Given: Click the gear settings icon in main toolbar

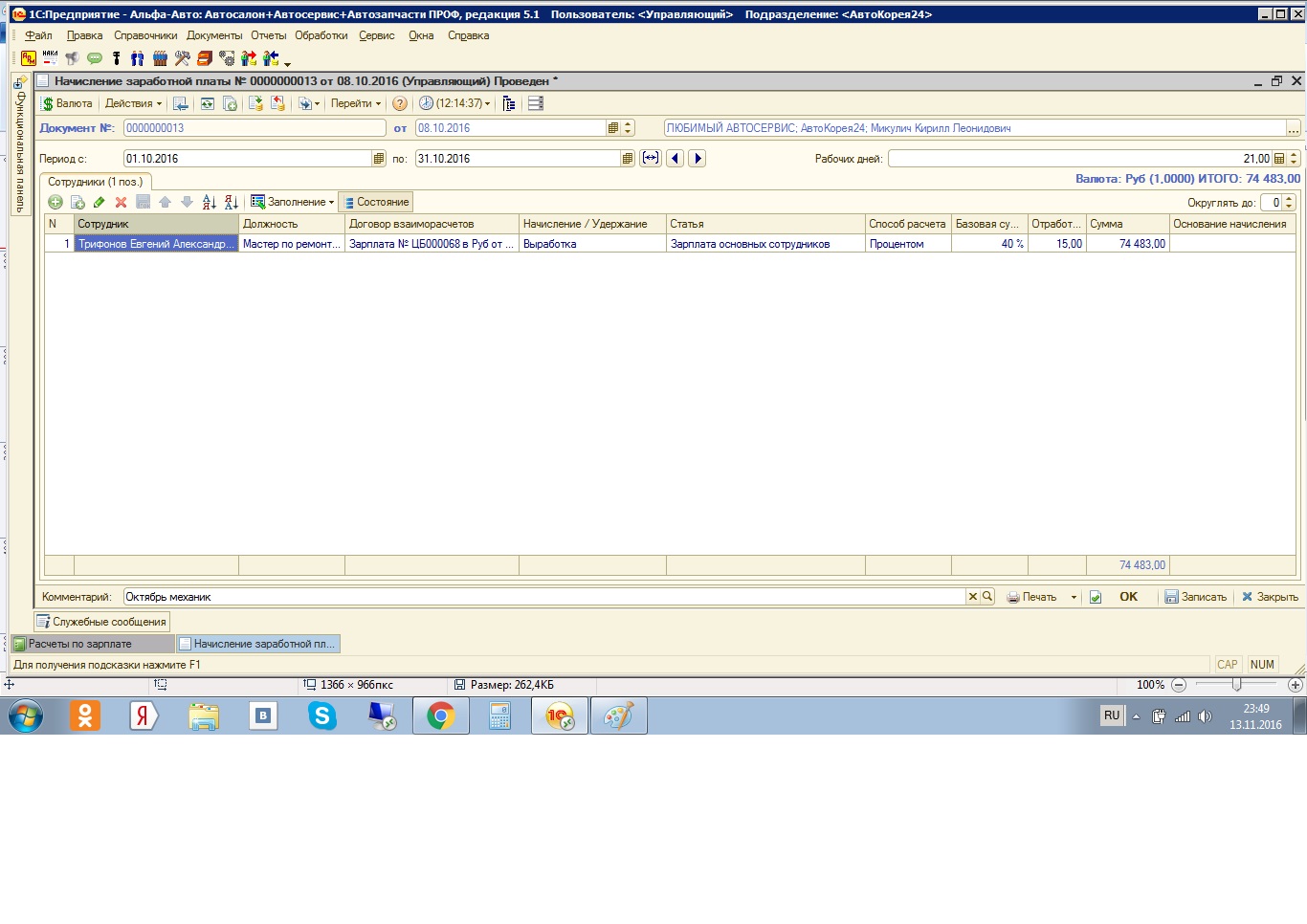Looking at the screenshot, I should pos(227,58).
